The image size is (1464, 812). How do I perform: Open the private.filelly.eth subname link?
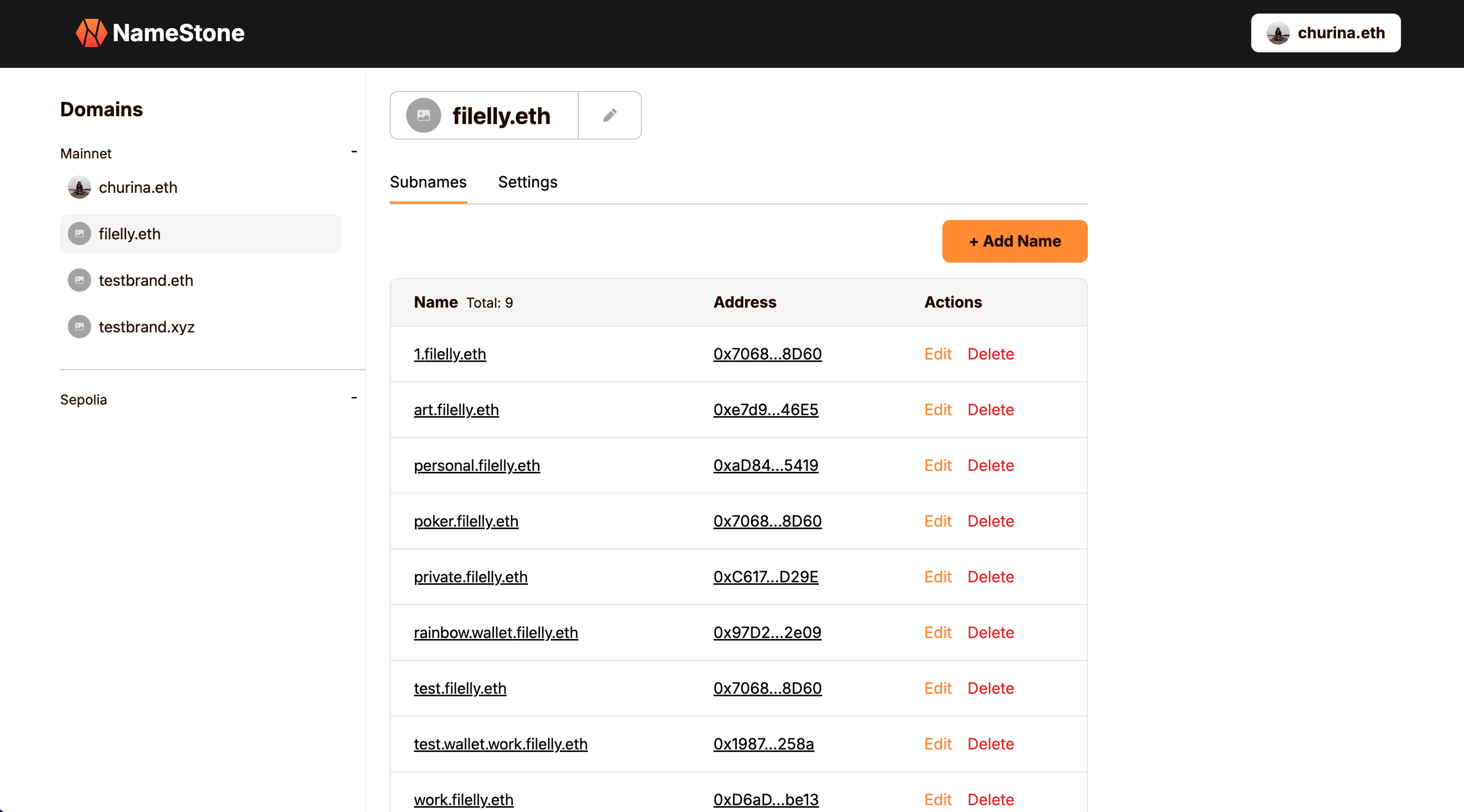pos(470,577)
